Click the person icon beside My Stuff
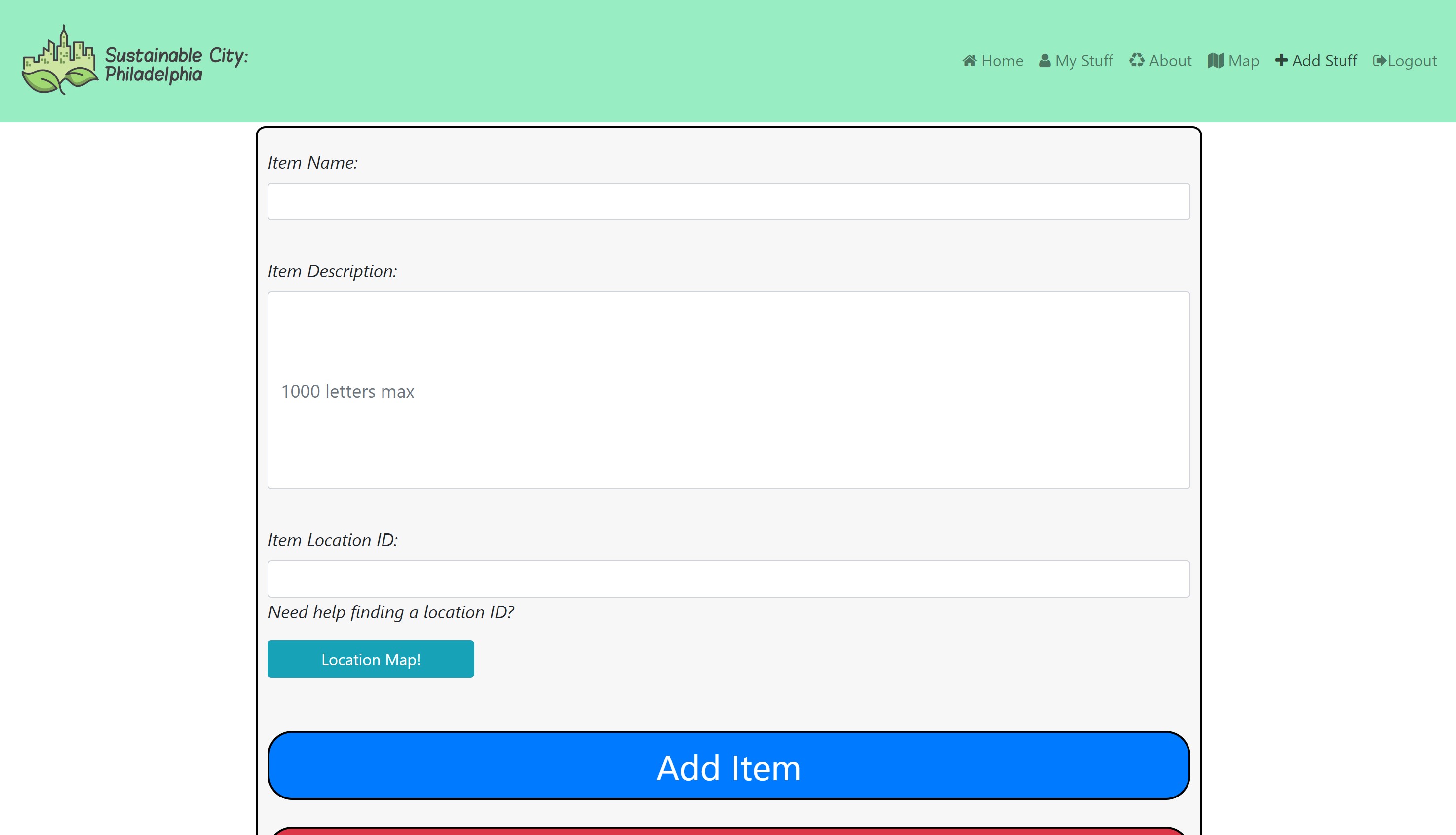1456x835 pixels. [1044, 61]
